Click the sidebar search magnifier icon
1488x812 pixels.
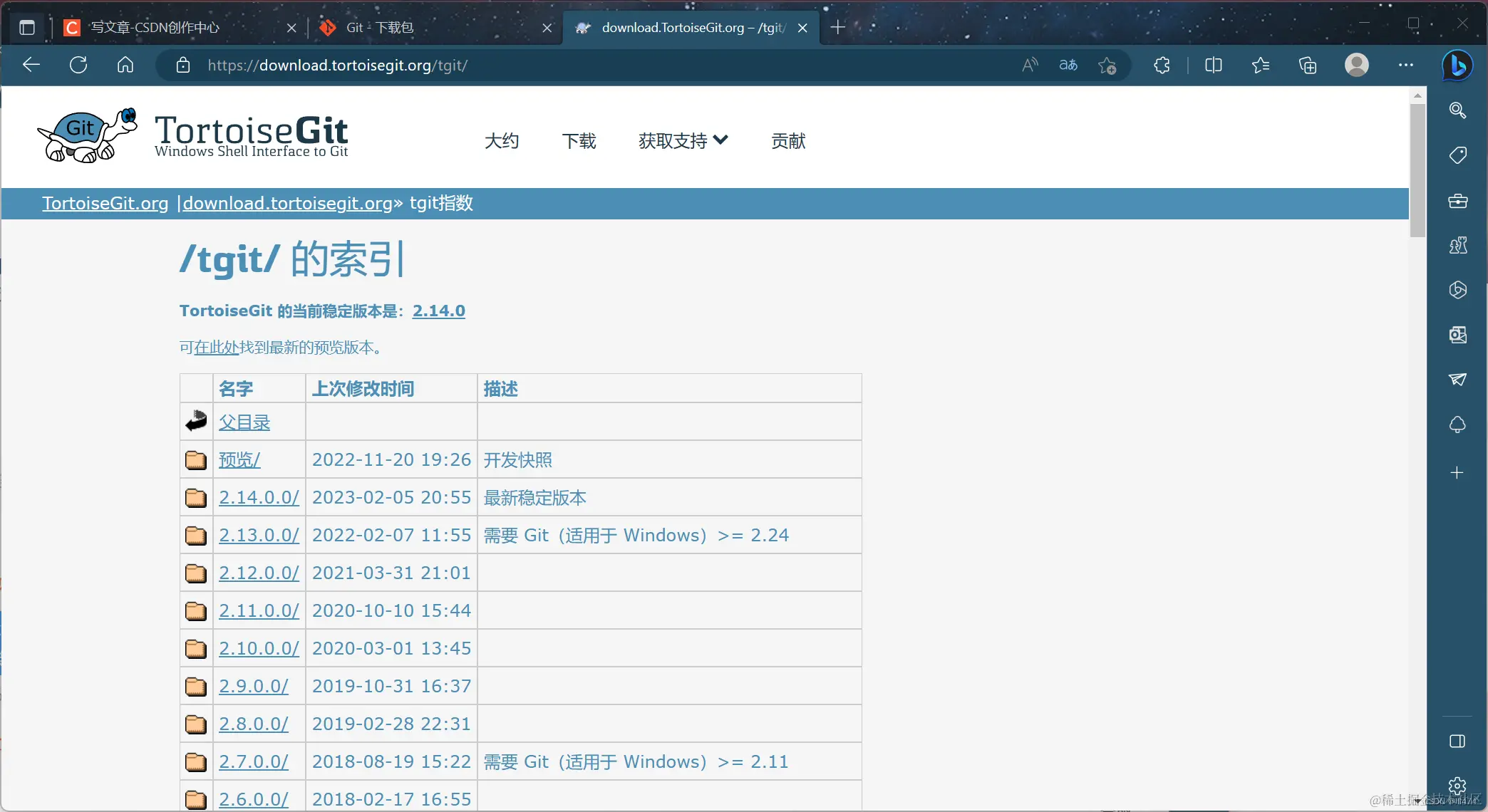tap(1457, 110)
